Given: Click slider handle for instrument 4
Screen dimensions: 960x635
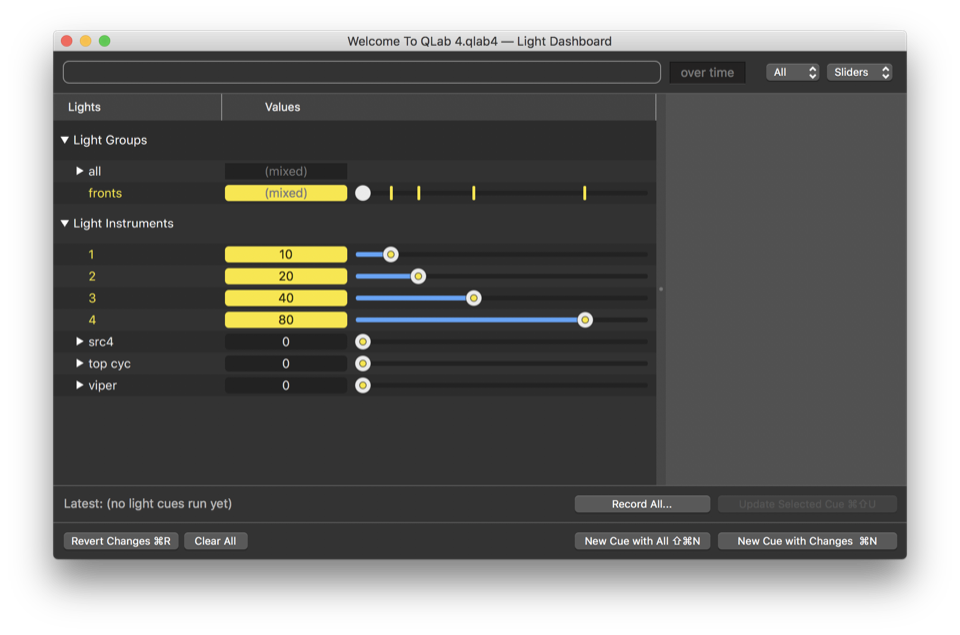Looking at the screenshot, I should click(x=585, y=320).
